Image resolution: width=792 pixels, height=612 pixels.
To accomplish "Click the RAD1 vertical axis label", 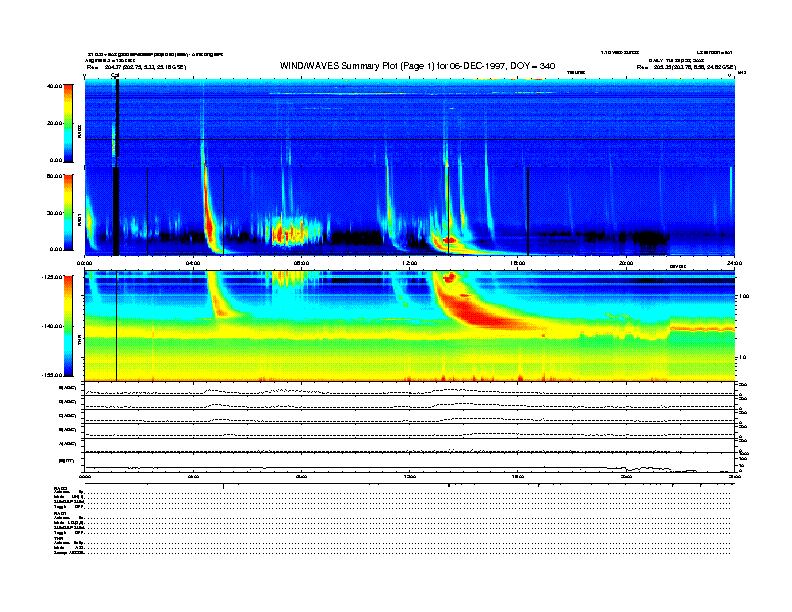I will click(80, 219).
